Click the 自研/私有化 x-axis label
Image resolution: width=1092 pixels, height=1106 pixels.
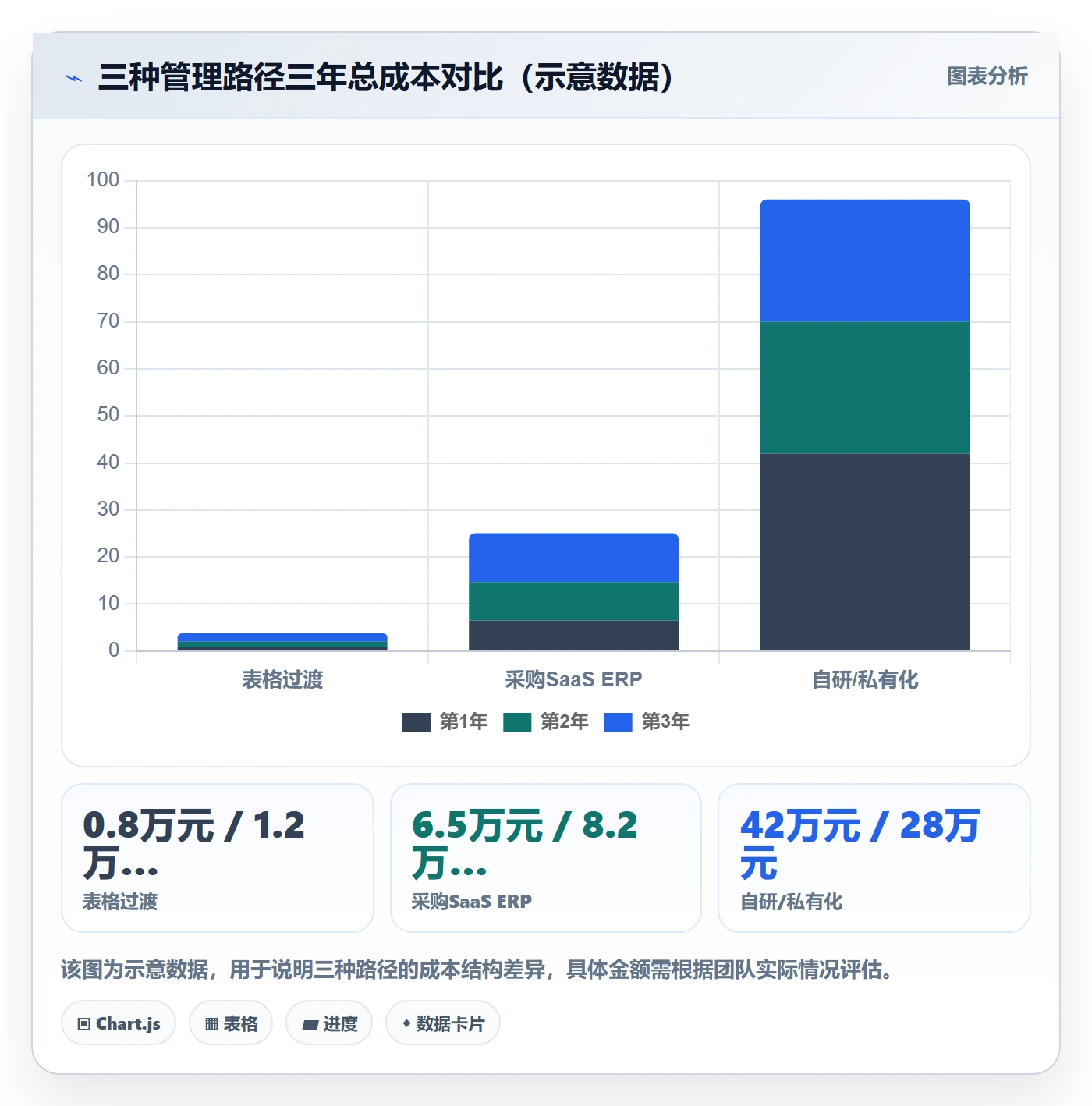click(865, 680)
